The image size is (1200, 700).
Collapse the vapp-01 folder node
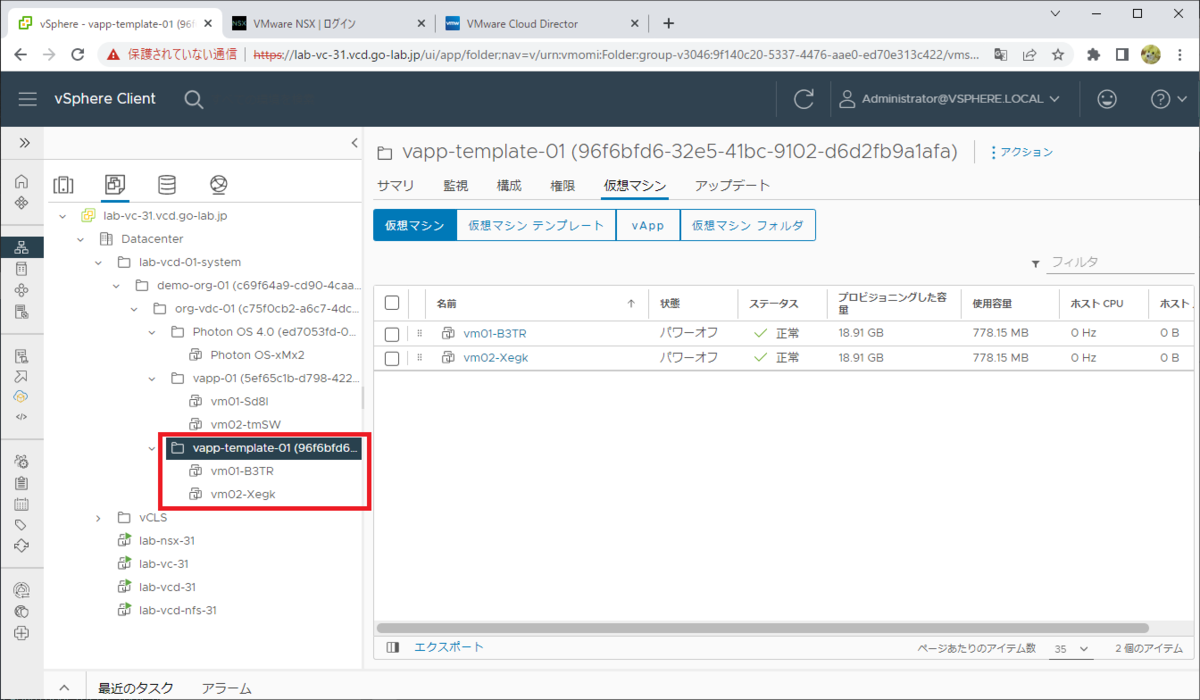(152, 378)
